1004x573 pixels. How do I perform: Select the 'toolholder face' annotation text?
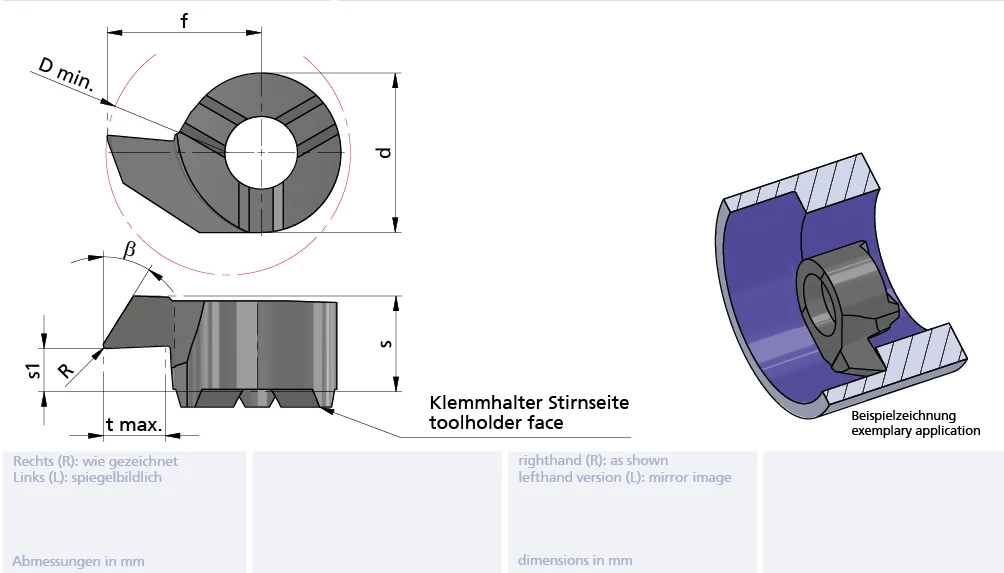coord(496,423)
